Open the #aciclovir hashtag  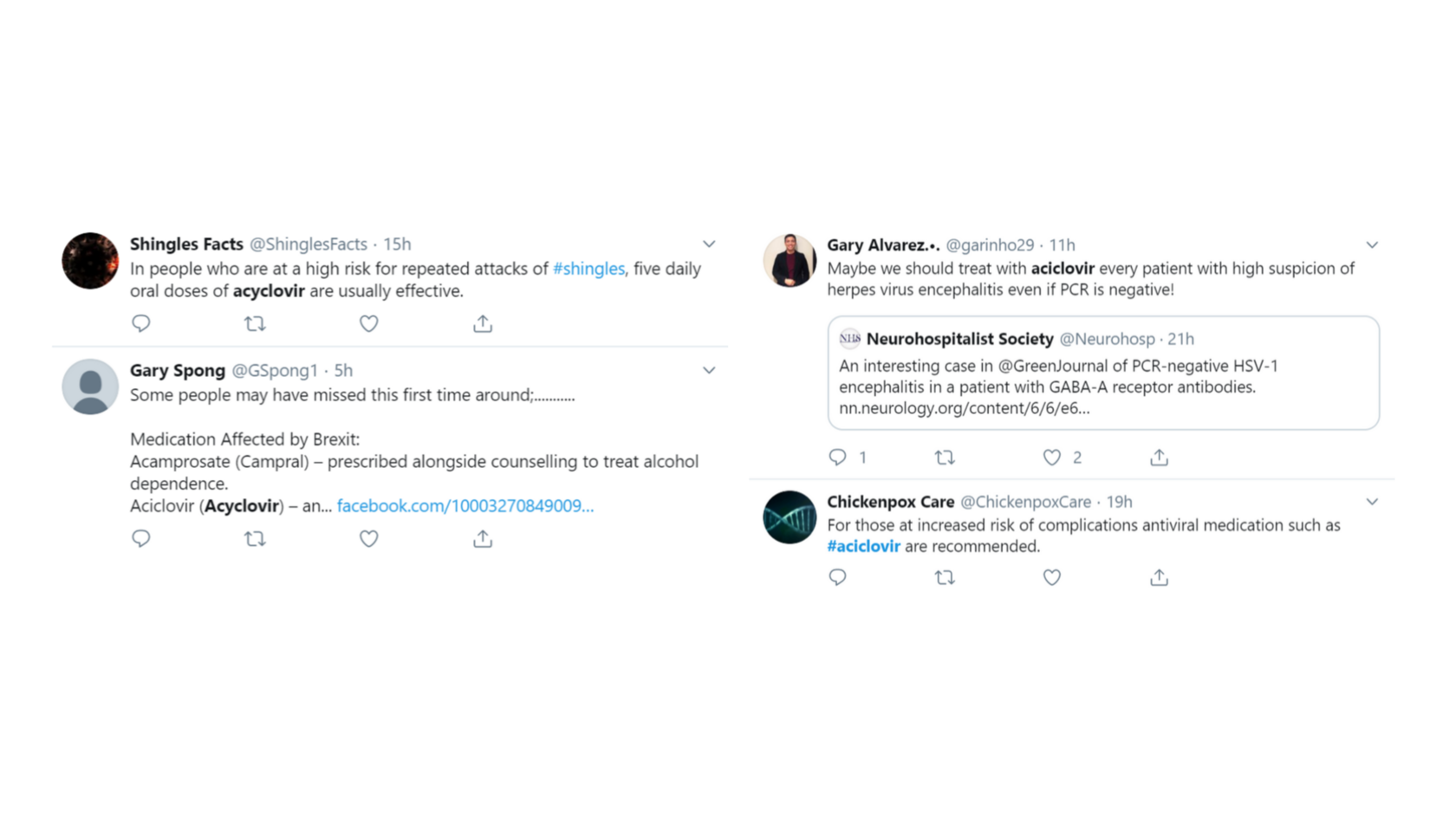863,546
